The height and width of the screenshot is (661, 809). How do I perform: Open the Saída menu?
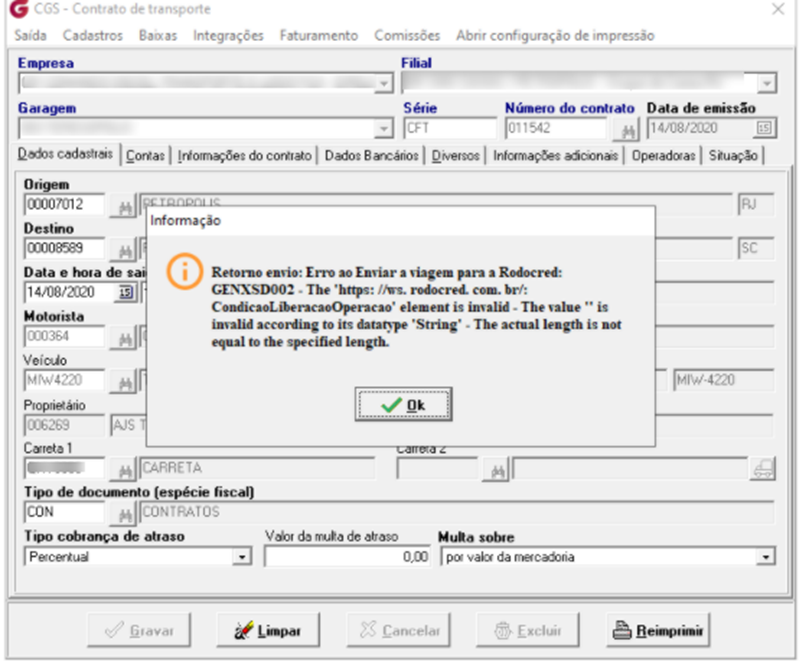(30, 36)
